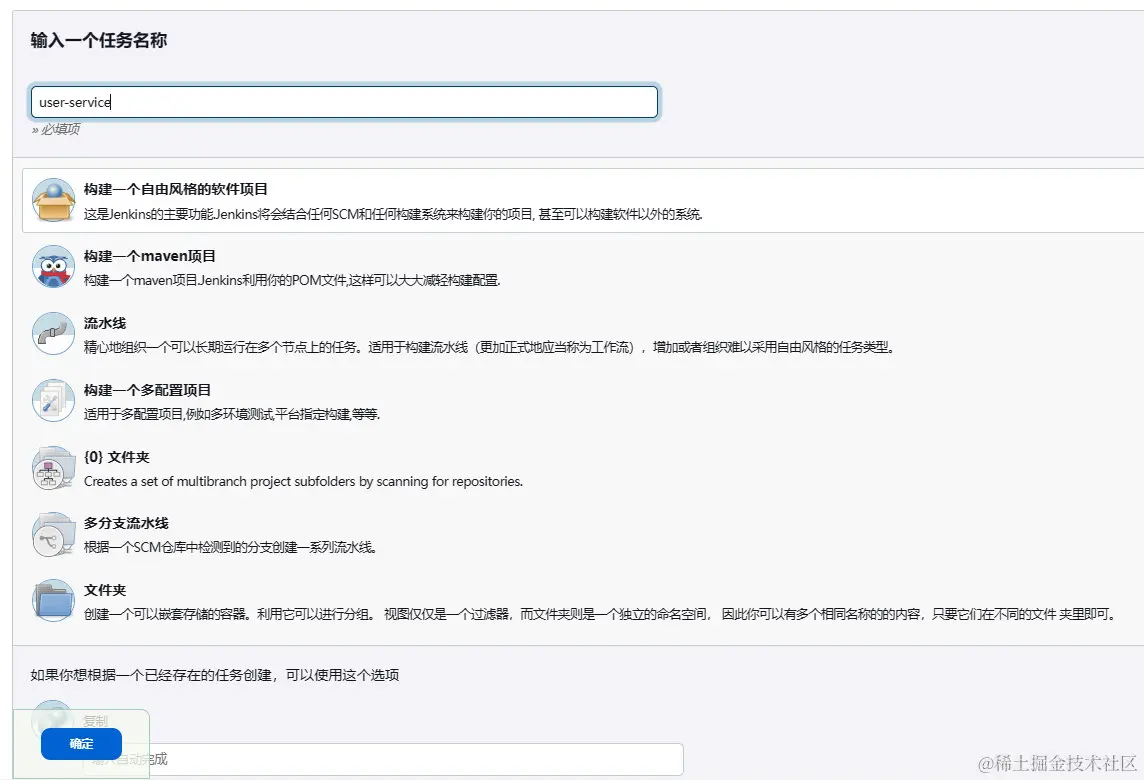Click the heading 输入一个任务名称
Viewport: 1144px width, 780px height.
coord(98,40)
